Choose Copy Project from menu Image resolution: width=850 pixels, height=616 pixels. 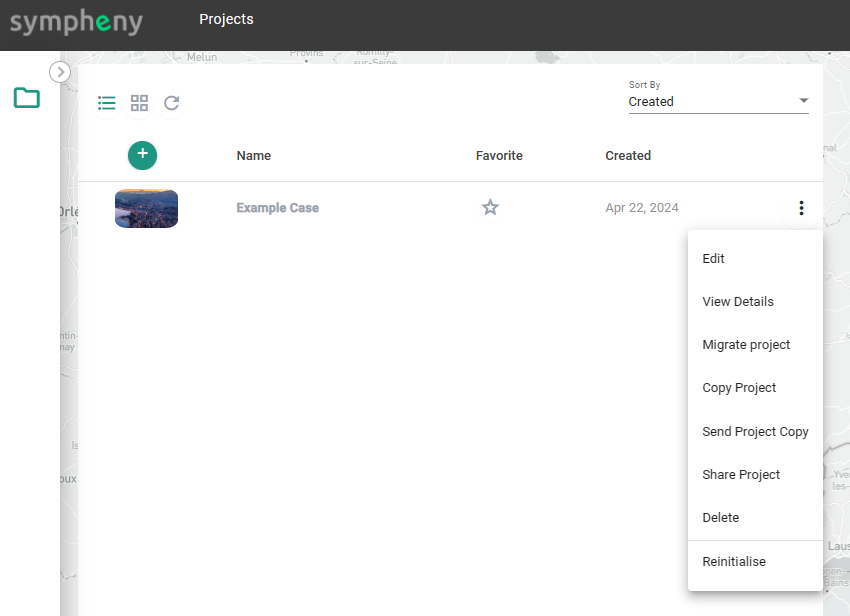[739, 388]
